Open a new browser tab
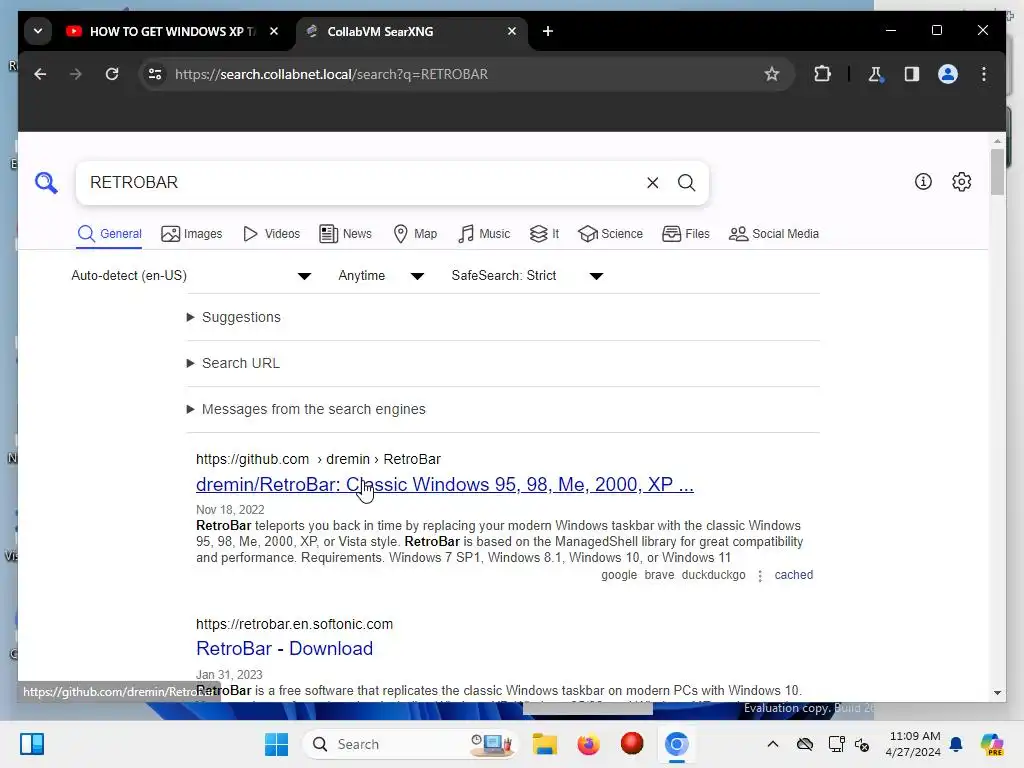 548,31
